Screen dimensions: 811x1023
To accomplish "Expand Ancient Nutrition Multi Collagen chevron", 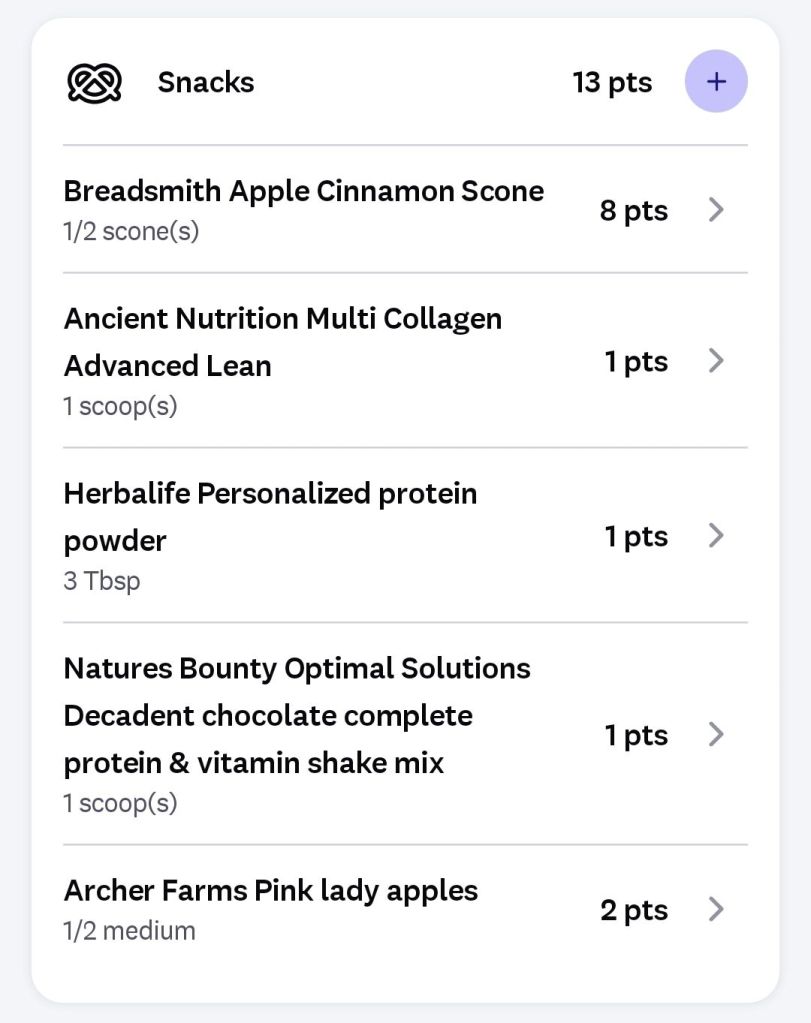I will tap(715, 361).
